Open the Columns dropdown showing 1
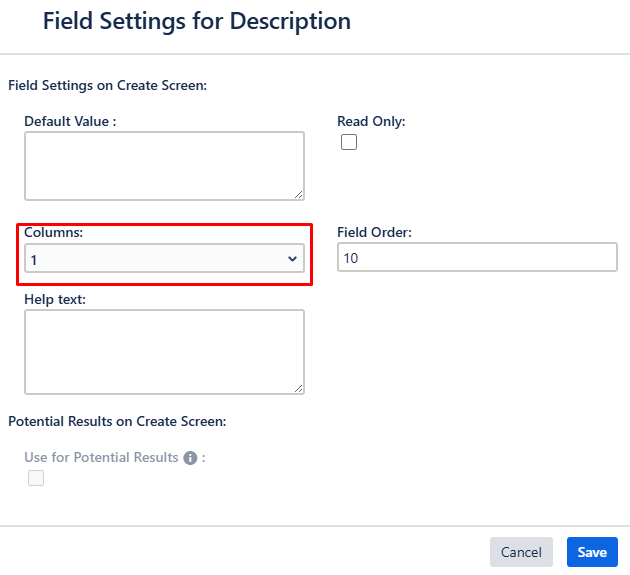Viewport: 630px width, 575px height. click(x=164, y=258)
